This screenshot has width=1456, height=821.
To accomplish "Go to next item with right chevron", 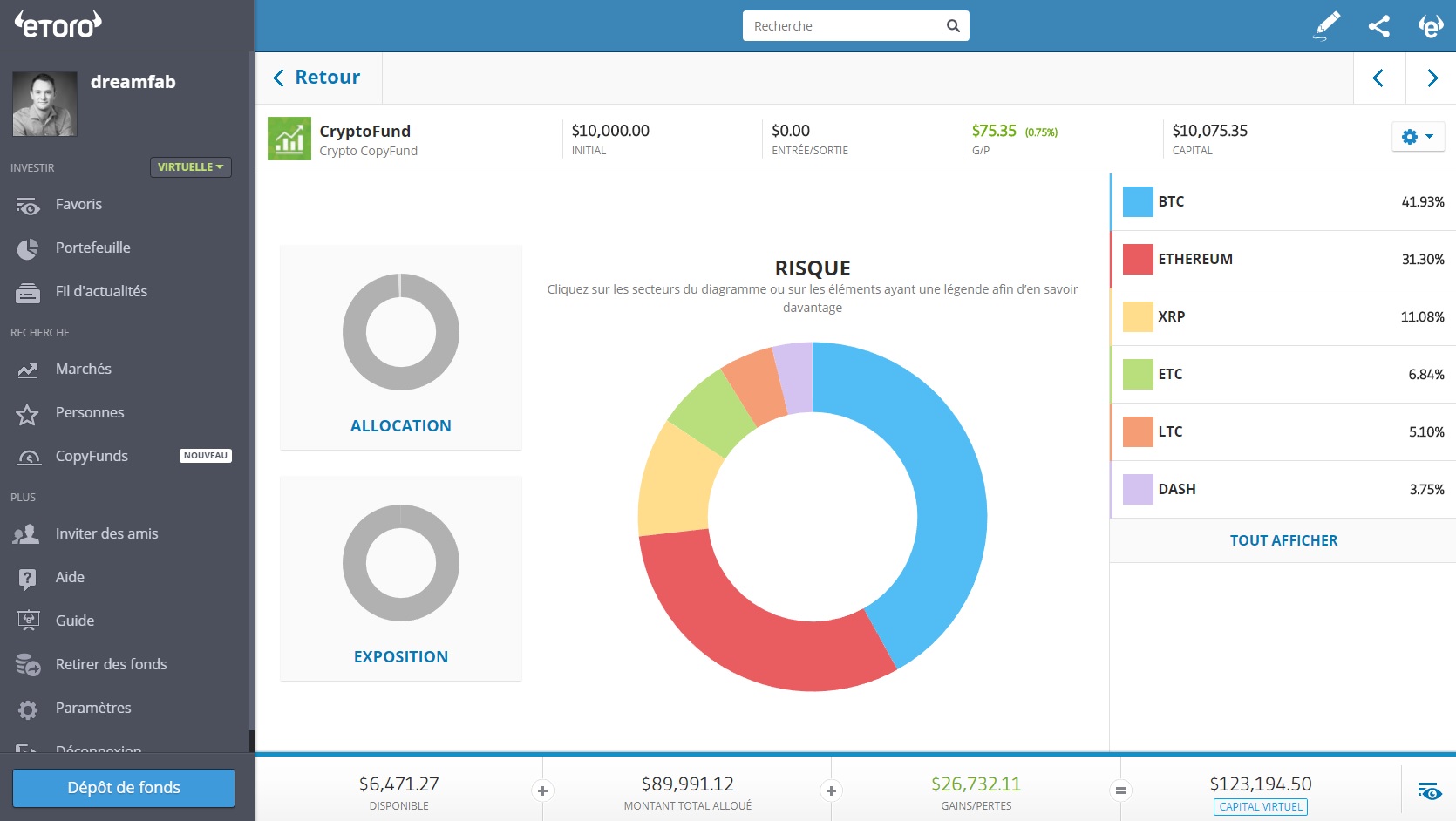I will coord(1432,78).
